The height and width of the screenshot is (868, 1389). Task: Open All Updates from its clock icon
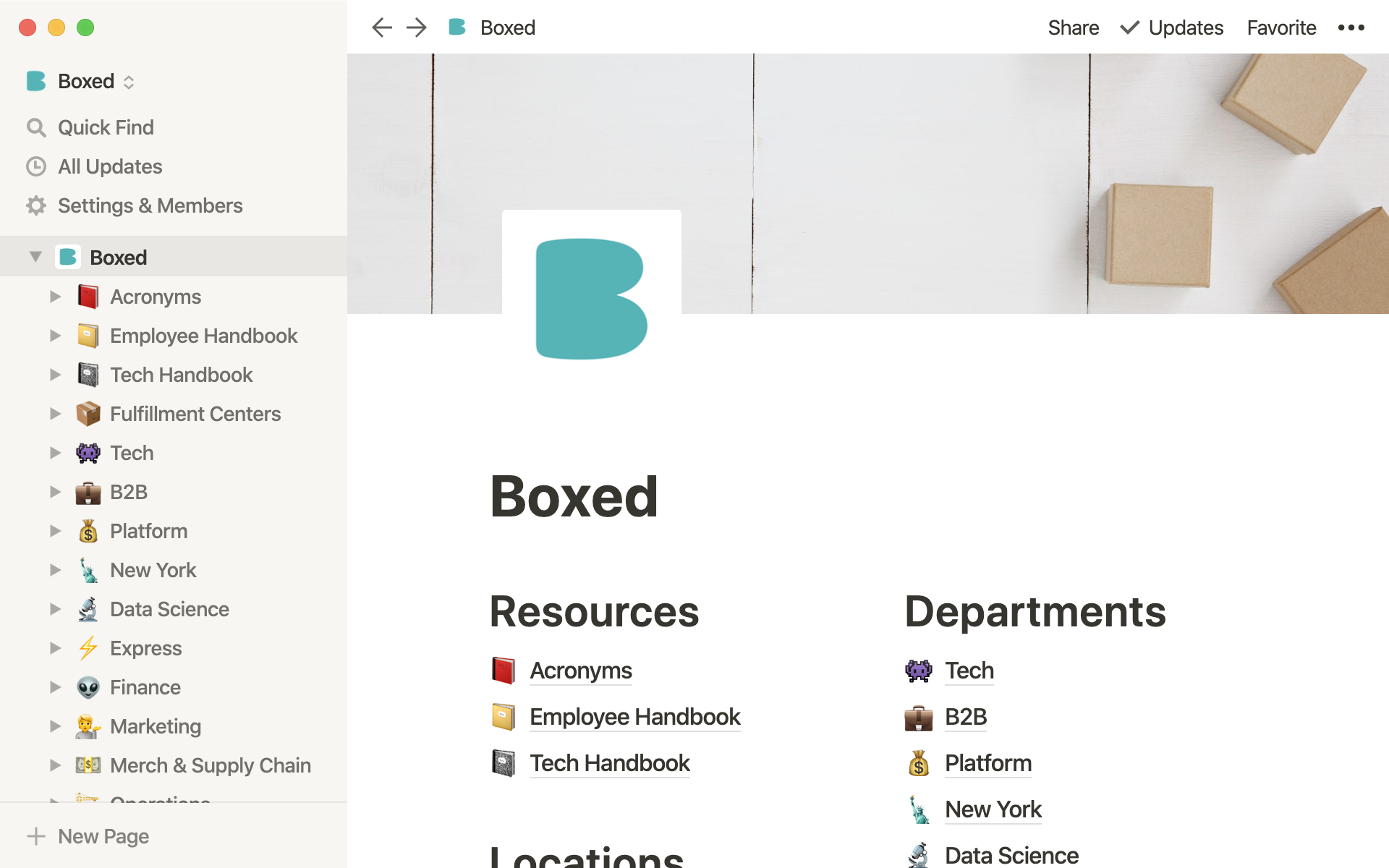(36, 167)
